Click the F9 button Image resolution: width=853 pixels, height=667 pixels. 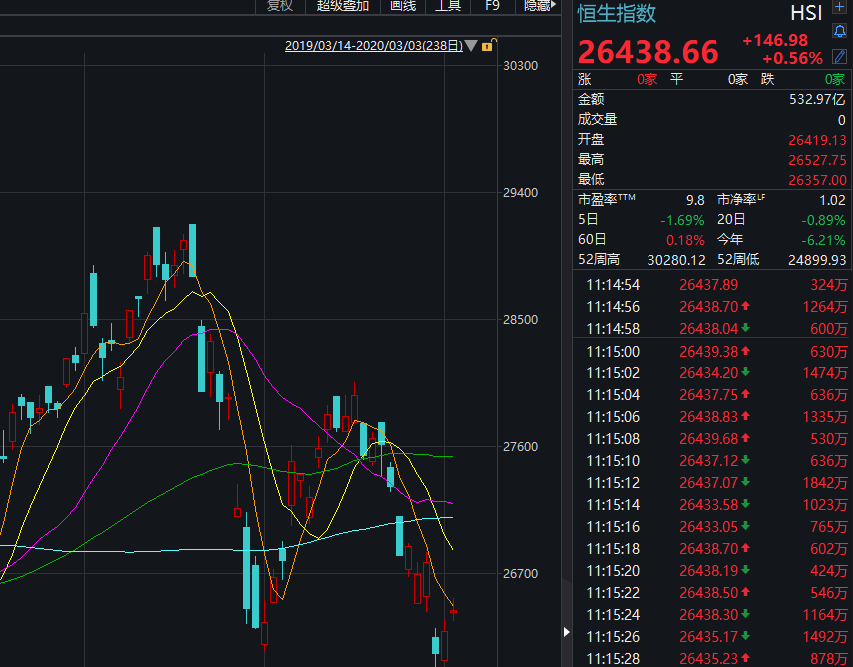click(x=492, y=5)
